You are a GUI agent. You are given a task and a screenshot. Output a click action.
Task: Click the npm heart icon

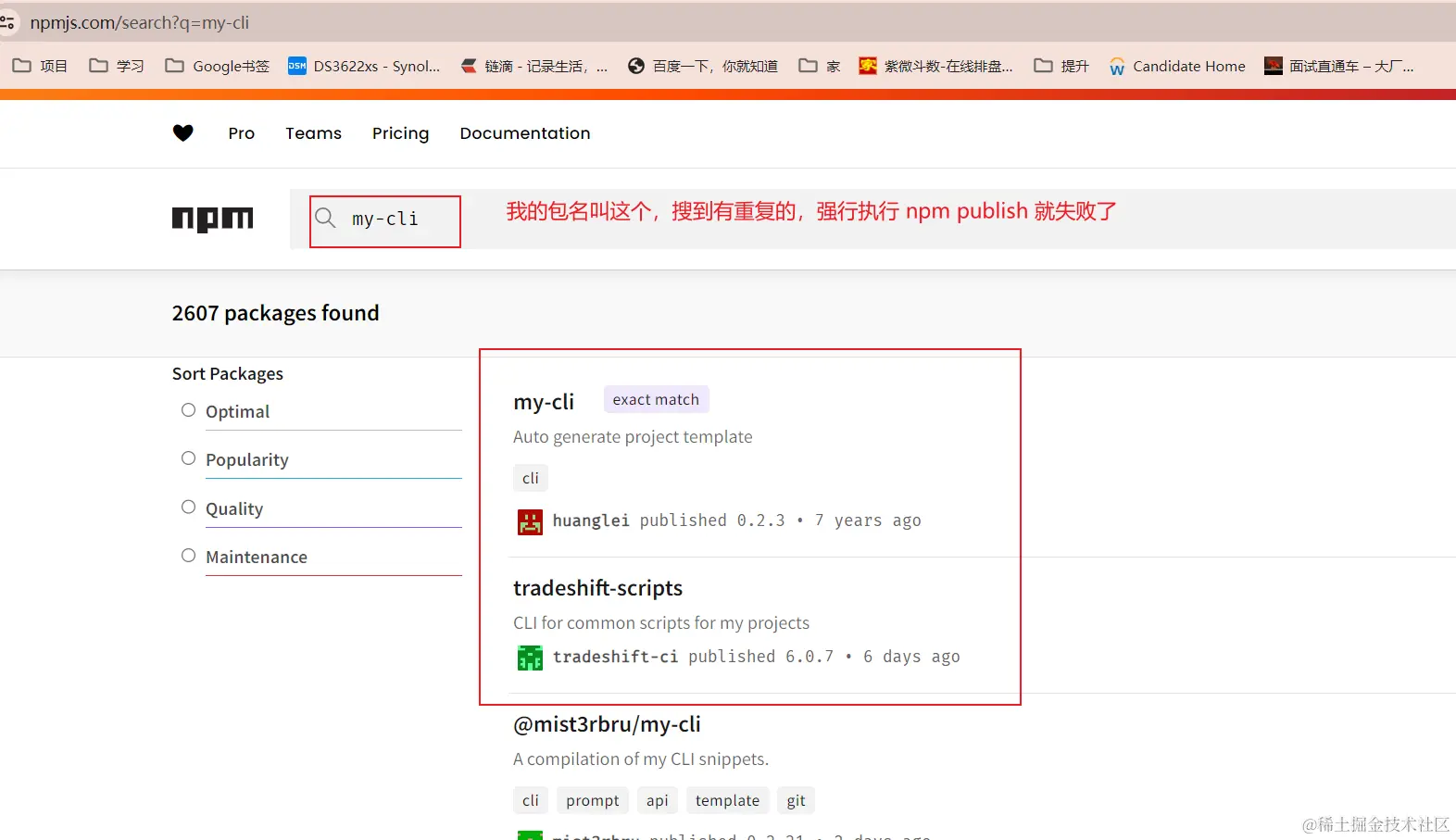(183, 133)
